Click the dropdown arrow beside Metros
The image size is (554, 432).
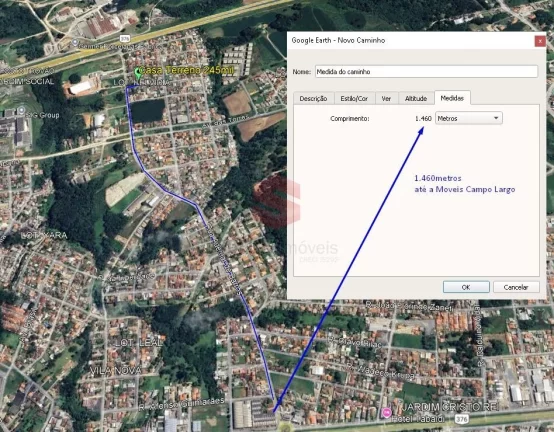(496, 118)
